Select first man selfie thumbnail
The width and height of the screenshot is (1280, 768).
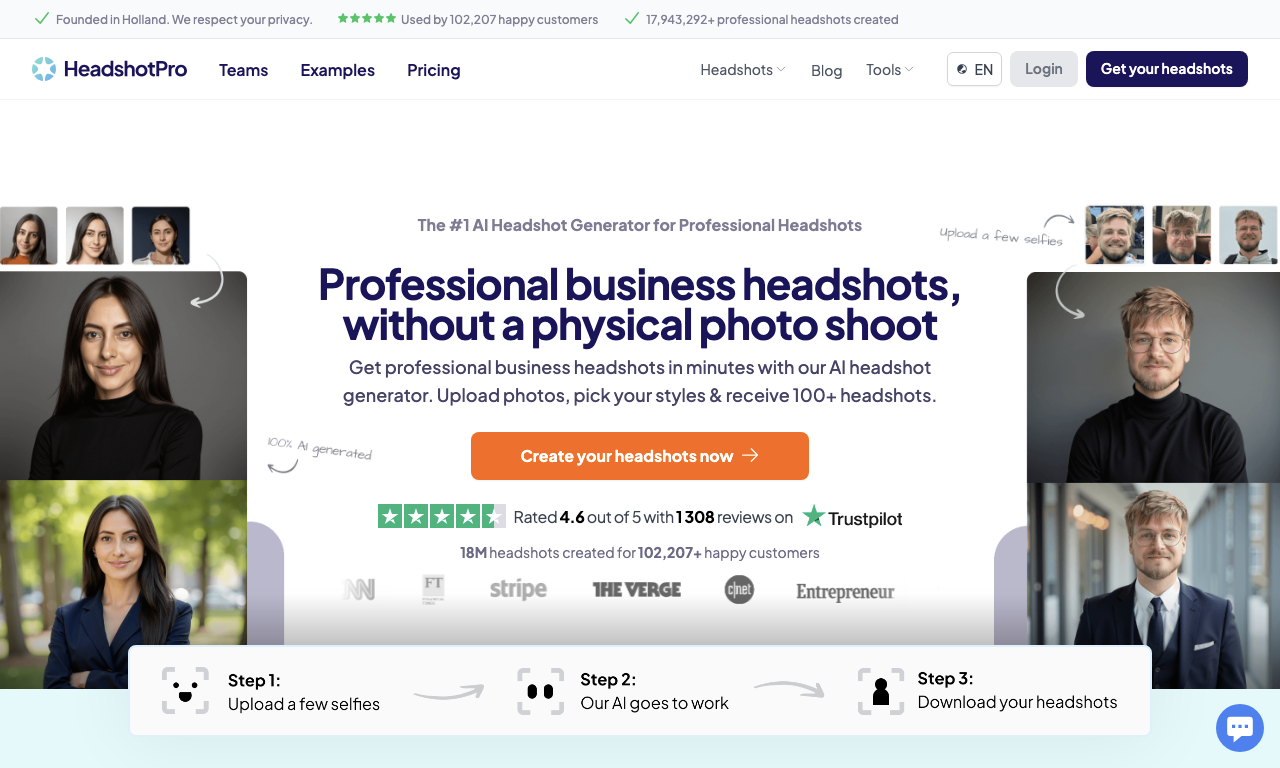pyautogui.click(x=1115, y=235)
